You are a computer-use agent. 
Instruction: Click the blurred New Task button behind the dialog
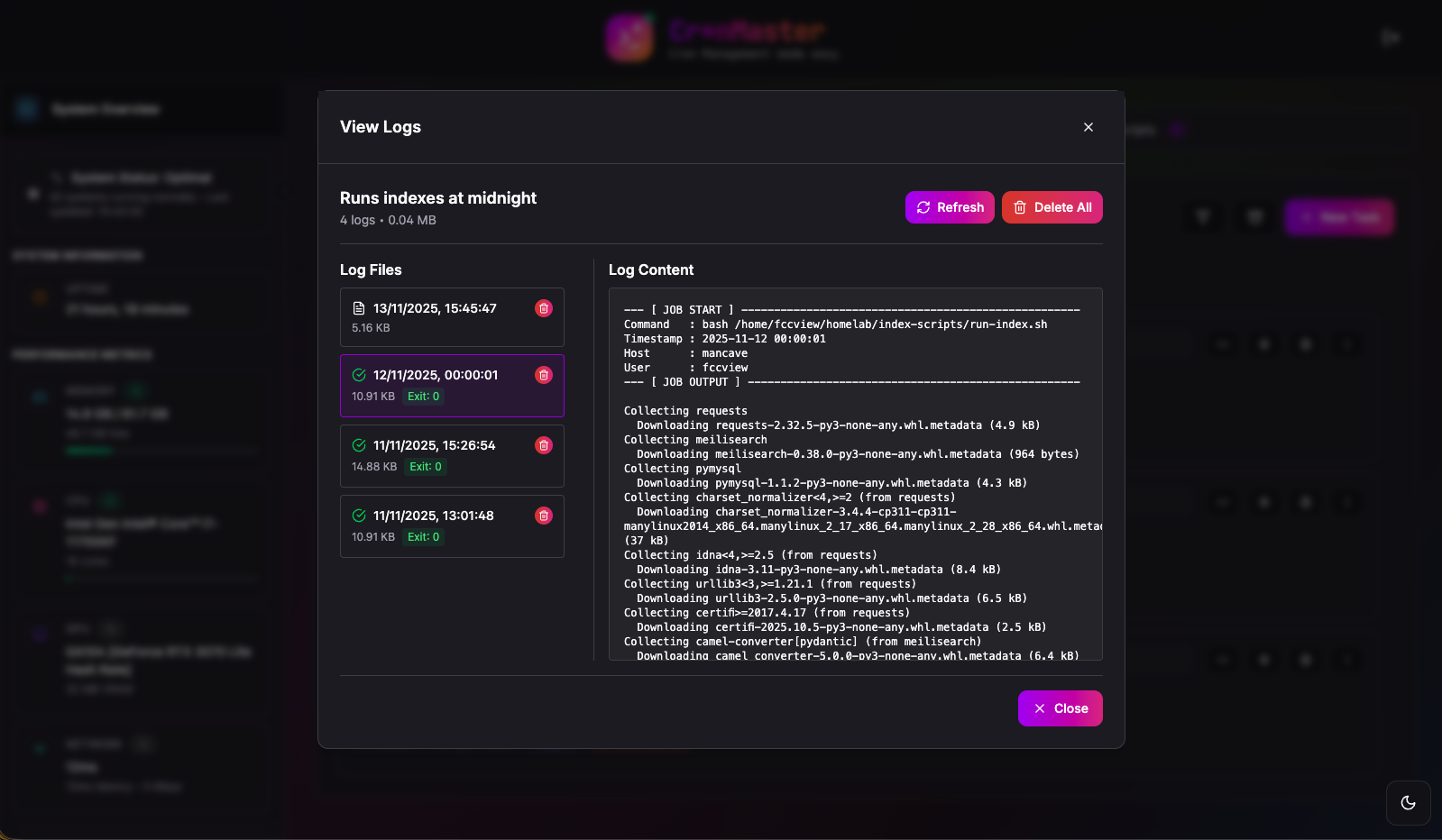click(x=1339, y=217)
